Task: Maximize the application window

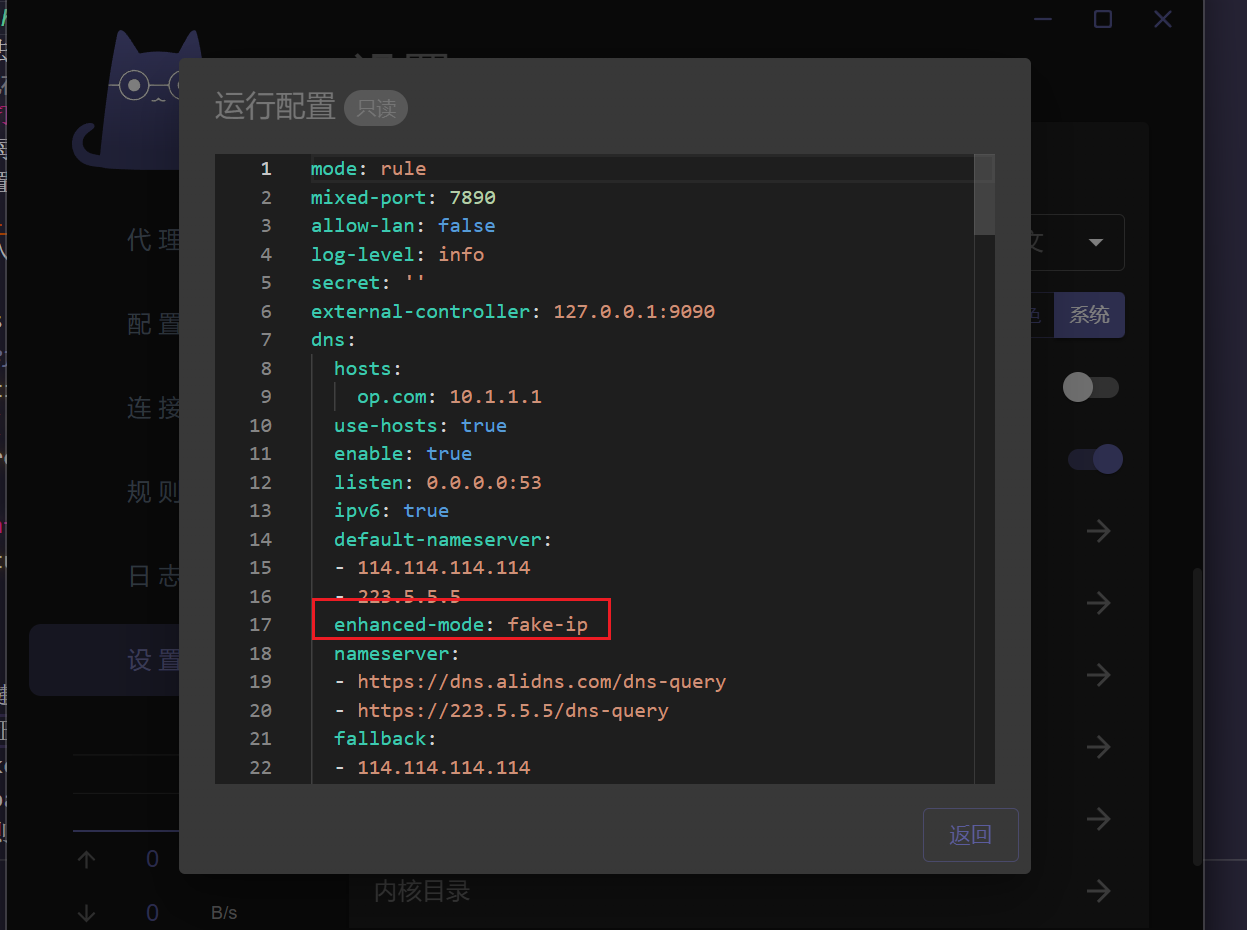Action: tap(1102, 19)
